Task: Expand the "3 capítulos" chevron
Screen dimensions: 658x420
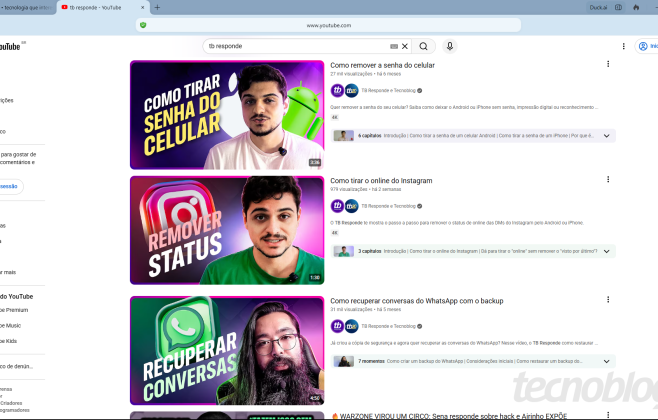Action: point(606,251)
